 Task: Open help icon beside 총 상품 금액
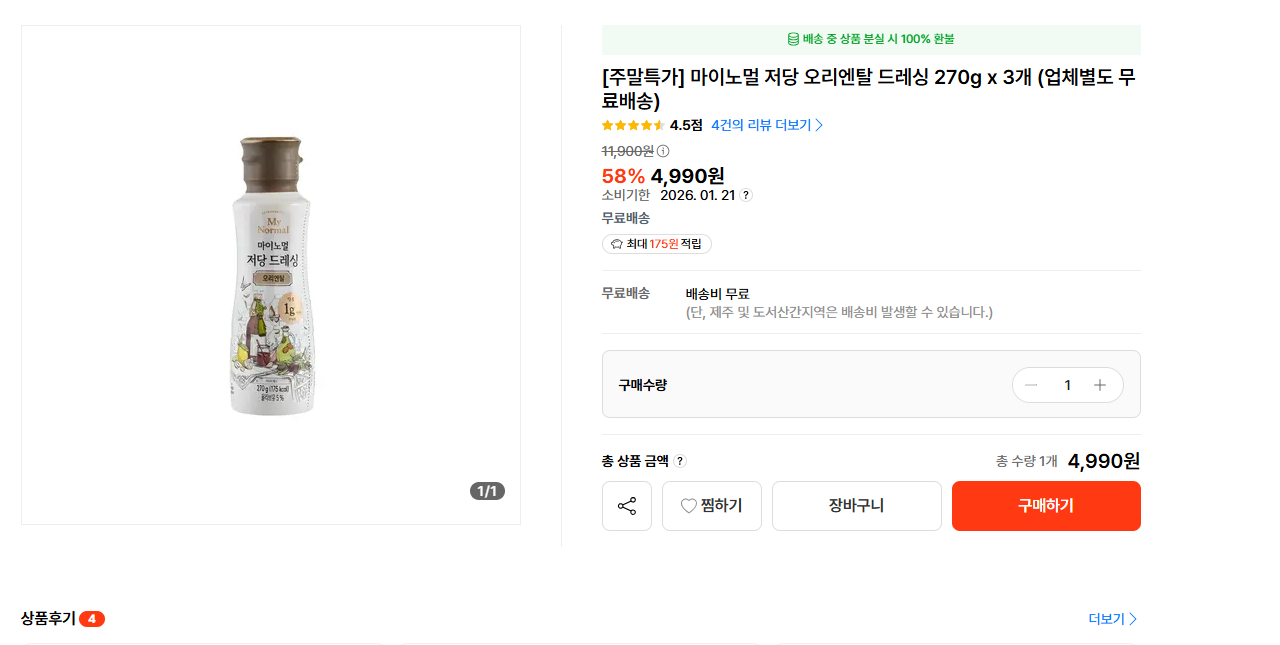click(x=680, y=461)
